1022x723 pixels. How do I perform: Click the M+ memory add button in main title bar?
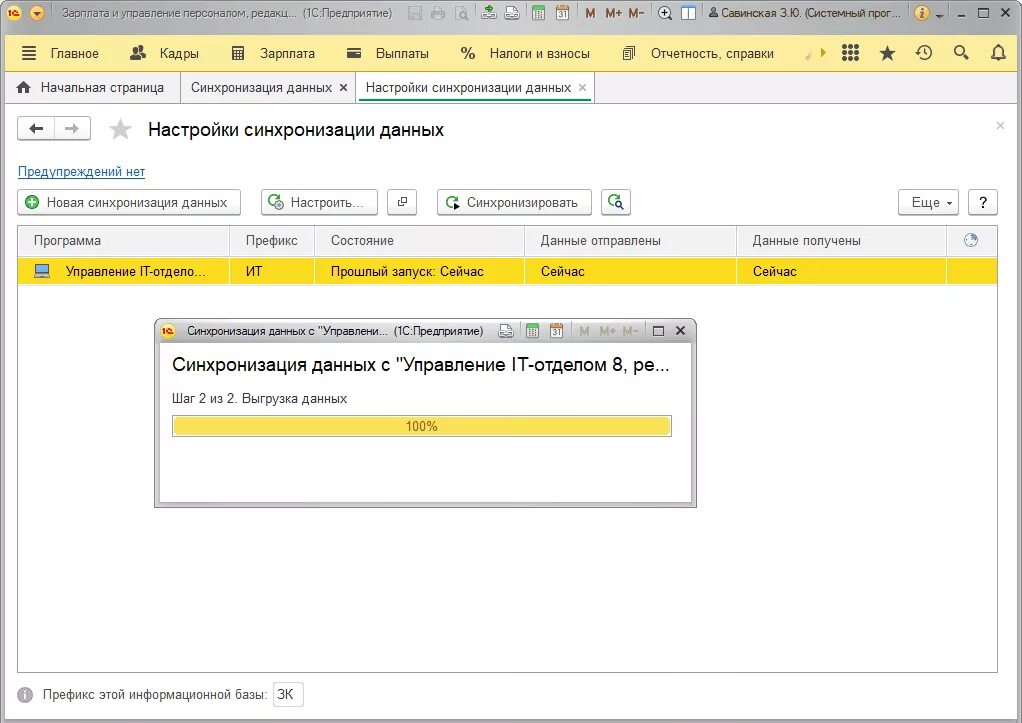(x=613, y=13)
